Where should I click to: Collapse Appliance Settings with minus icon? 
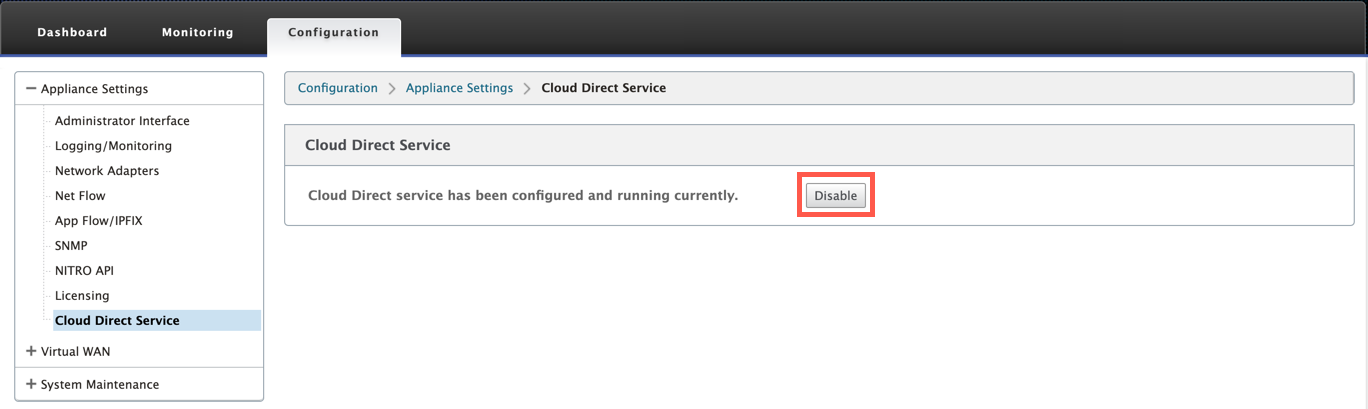32,89
